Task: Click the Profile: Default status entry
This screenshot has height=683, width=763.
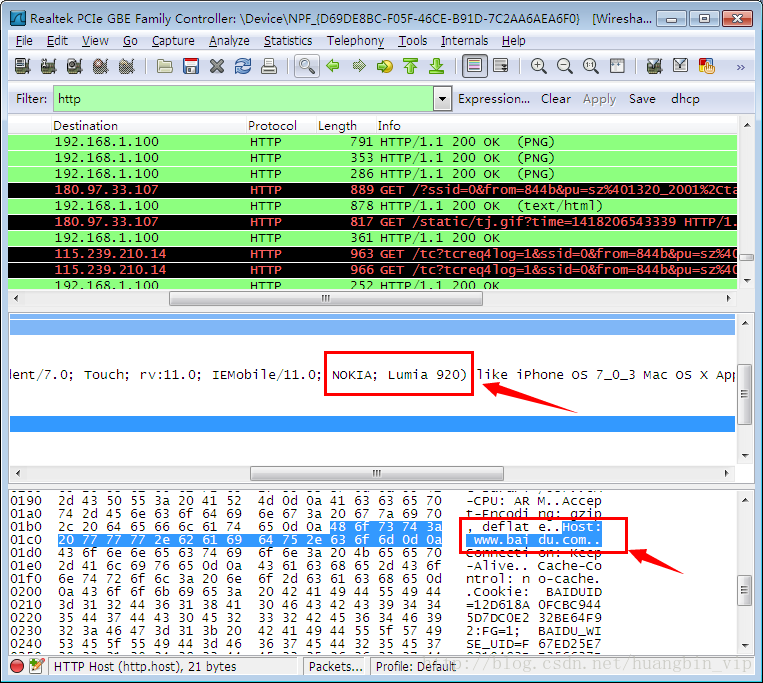Action: (x=416, y=666)
